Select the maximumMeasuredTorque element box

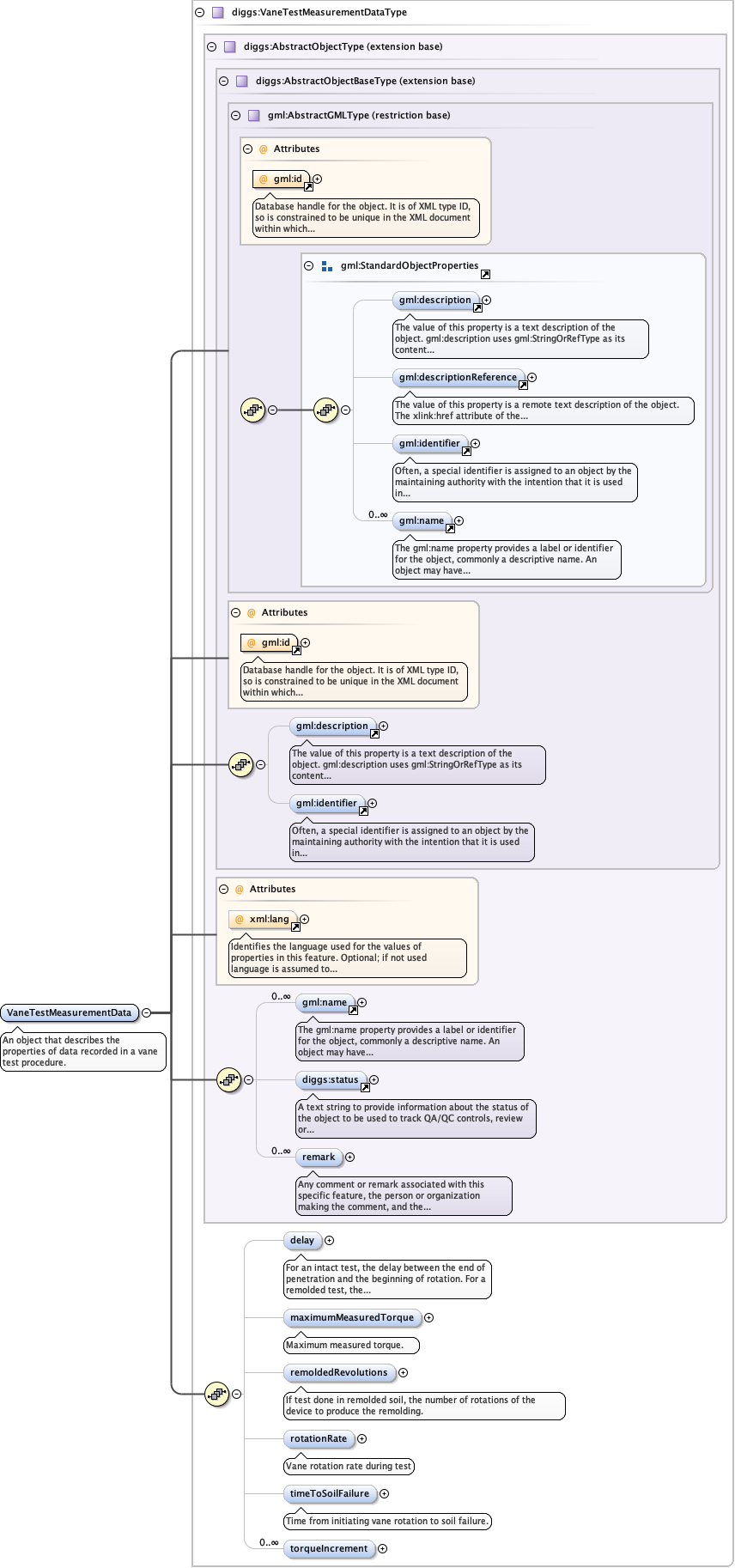[352, 1318]
